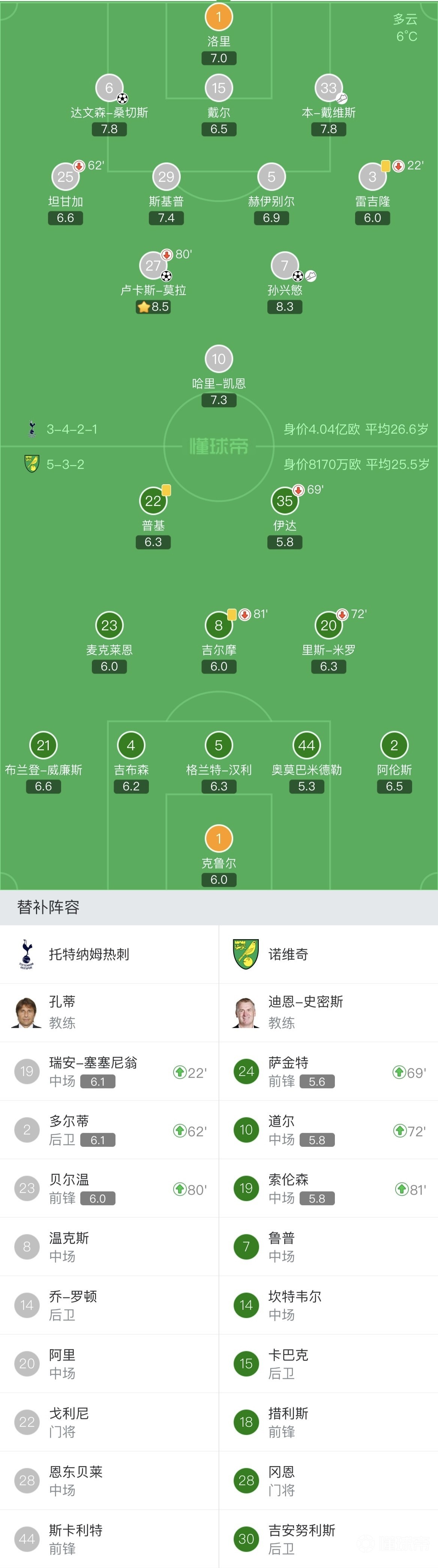Tap Tottenham goalkeeper Lloris number 1 circle

[x=219, y=16]
